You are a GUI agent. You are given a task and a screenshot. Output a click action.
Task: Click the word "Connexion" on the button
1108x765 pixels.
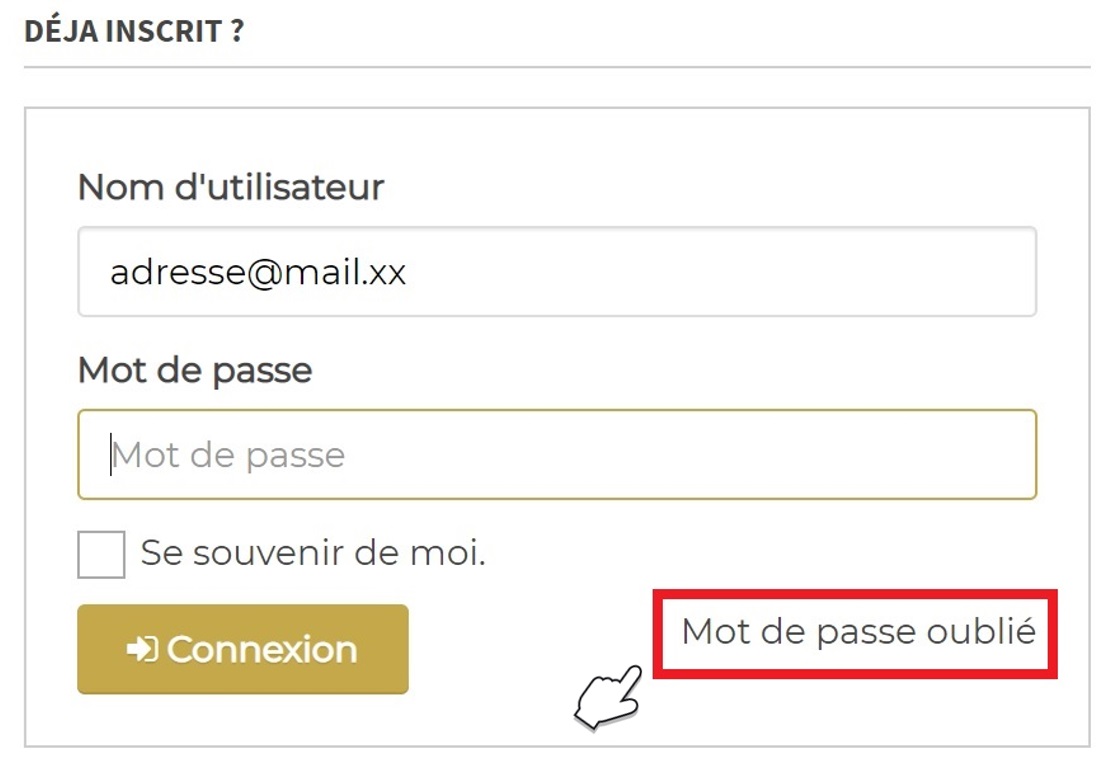tap(262, 650)
